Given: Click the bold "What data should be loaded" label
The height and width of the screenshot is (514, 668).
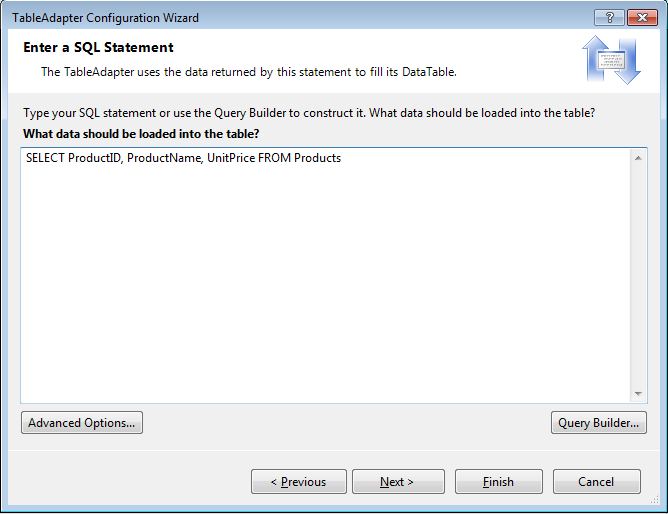Looking at the screenshot, I should [x=140, y=134].
